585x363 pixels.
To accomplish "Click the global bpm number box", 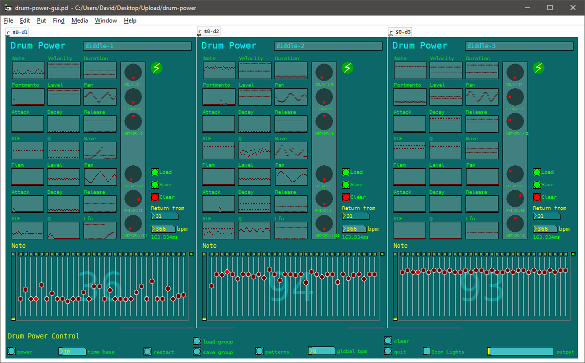I will 322,351.
